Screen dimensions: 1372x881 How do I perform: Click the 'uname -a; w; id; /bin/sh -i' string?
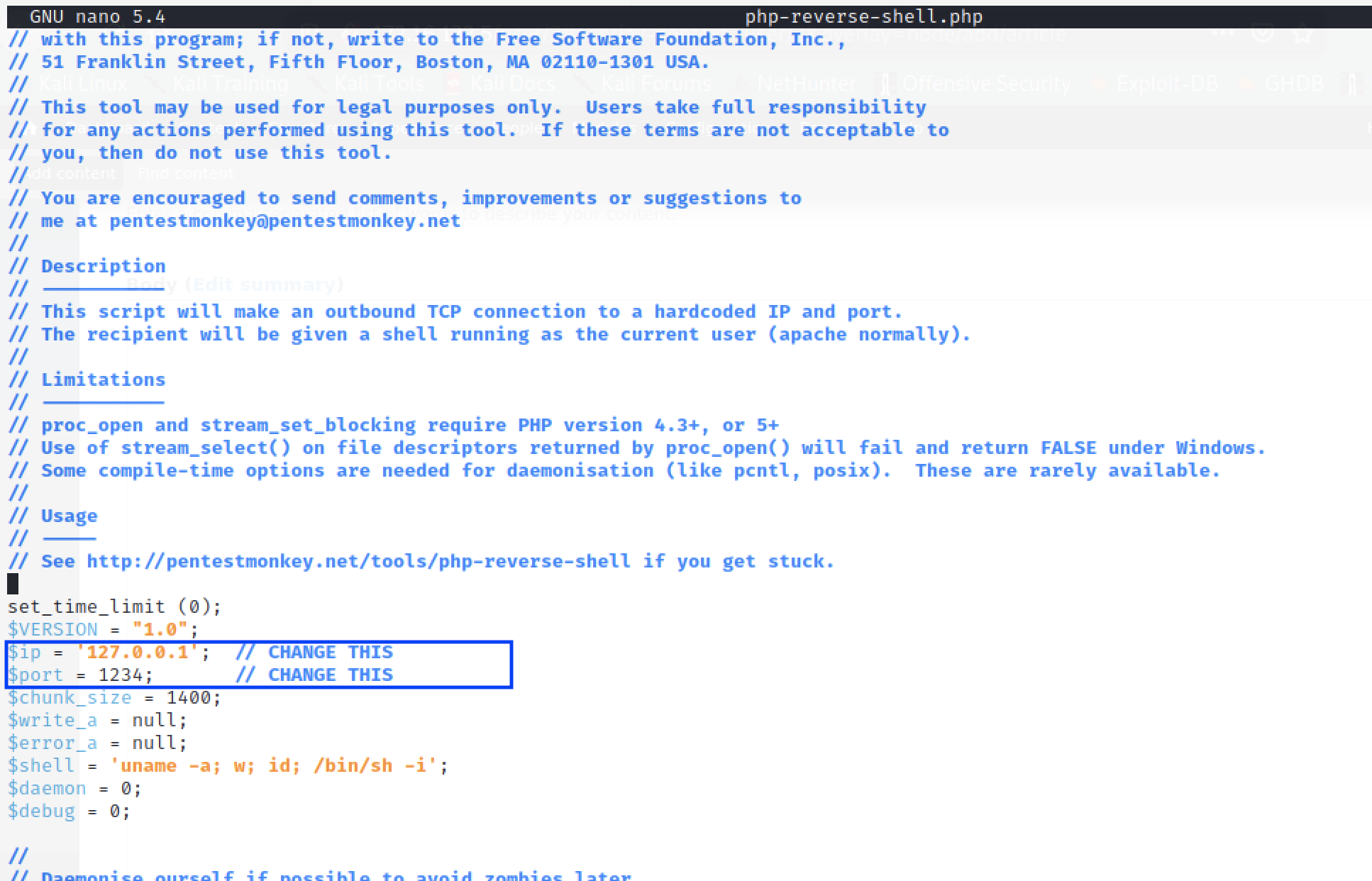pyautogui.click(x=273, y=765)
